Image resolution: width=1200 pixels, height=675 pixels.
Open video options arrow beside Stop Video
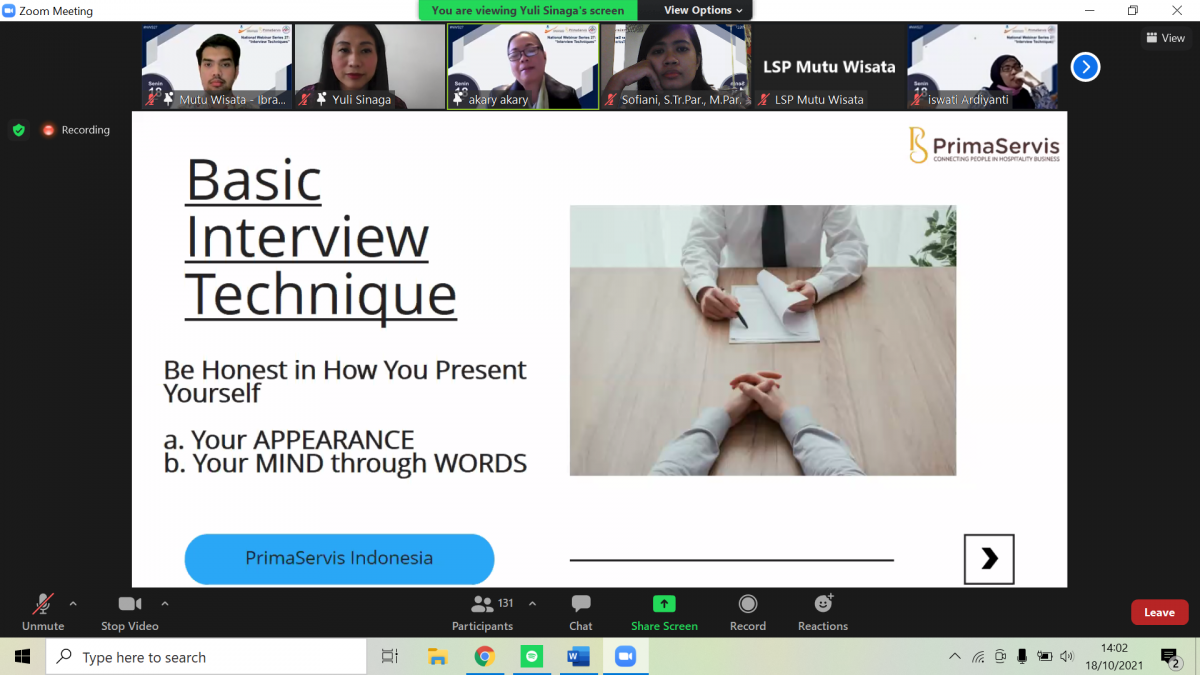click(x=165, y=604)
